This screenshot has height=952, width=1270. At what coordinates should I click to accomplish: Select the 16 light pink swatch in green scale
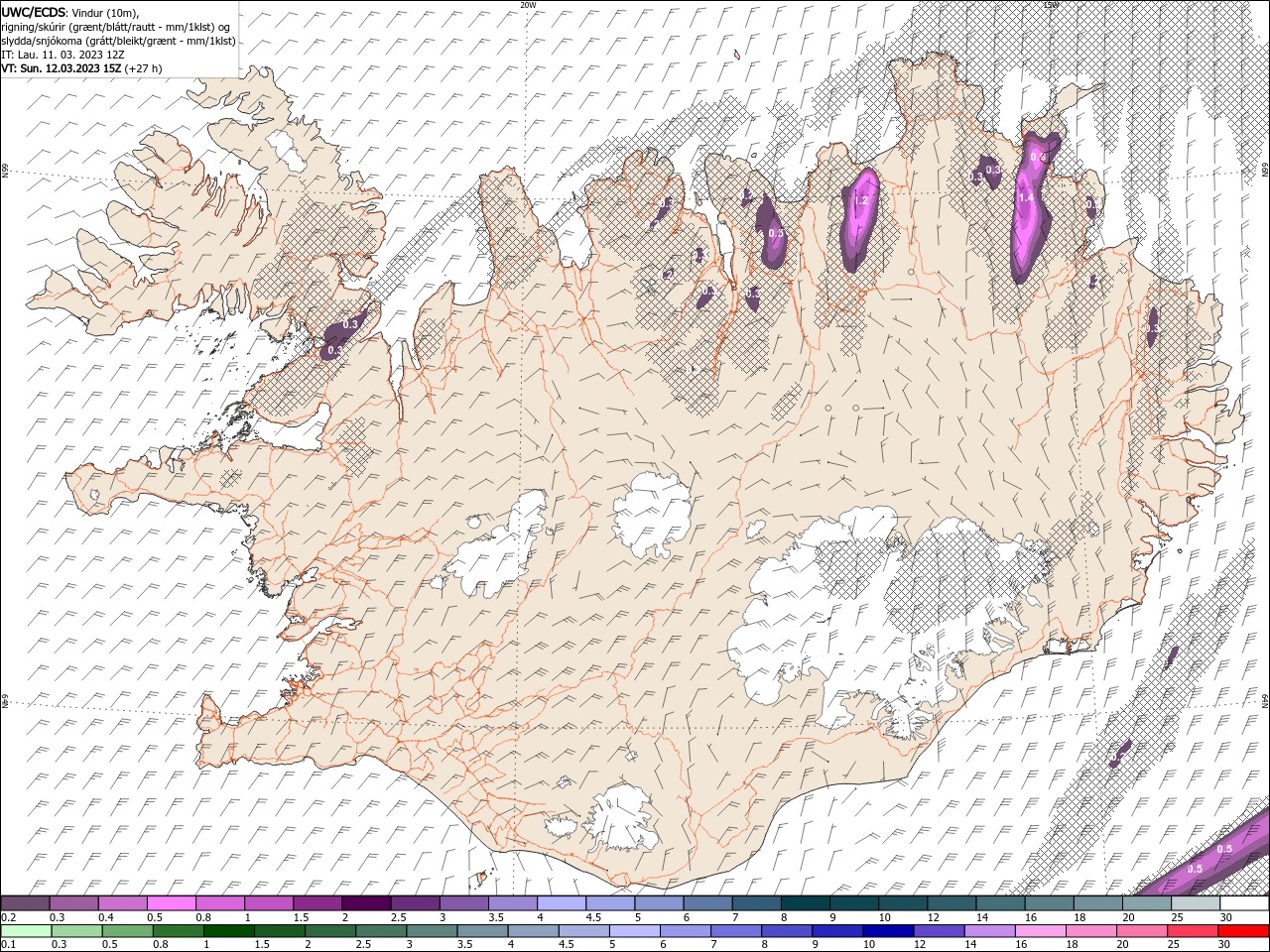tap(1040, 931)
